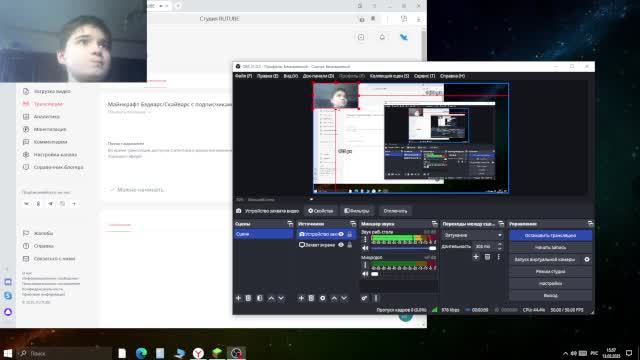
Task: Toggle lock on video capture device source
Action: [x=350, y=234]
